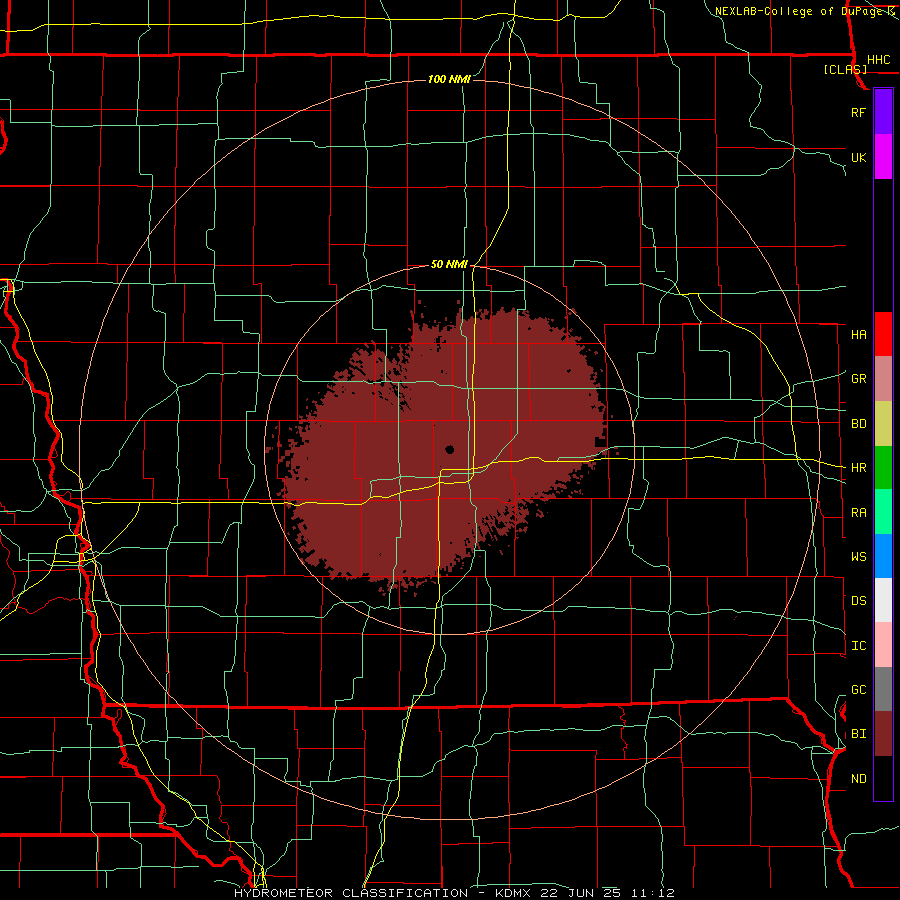The image size is (900, 900).
Task: Click the gray GC legend swatch
Action: coord(883,689)
